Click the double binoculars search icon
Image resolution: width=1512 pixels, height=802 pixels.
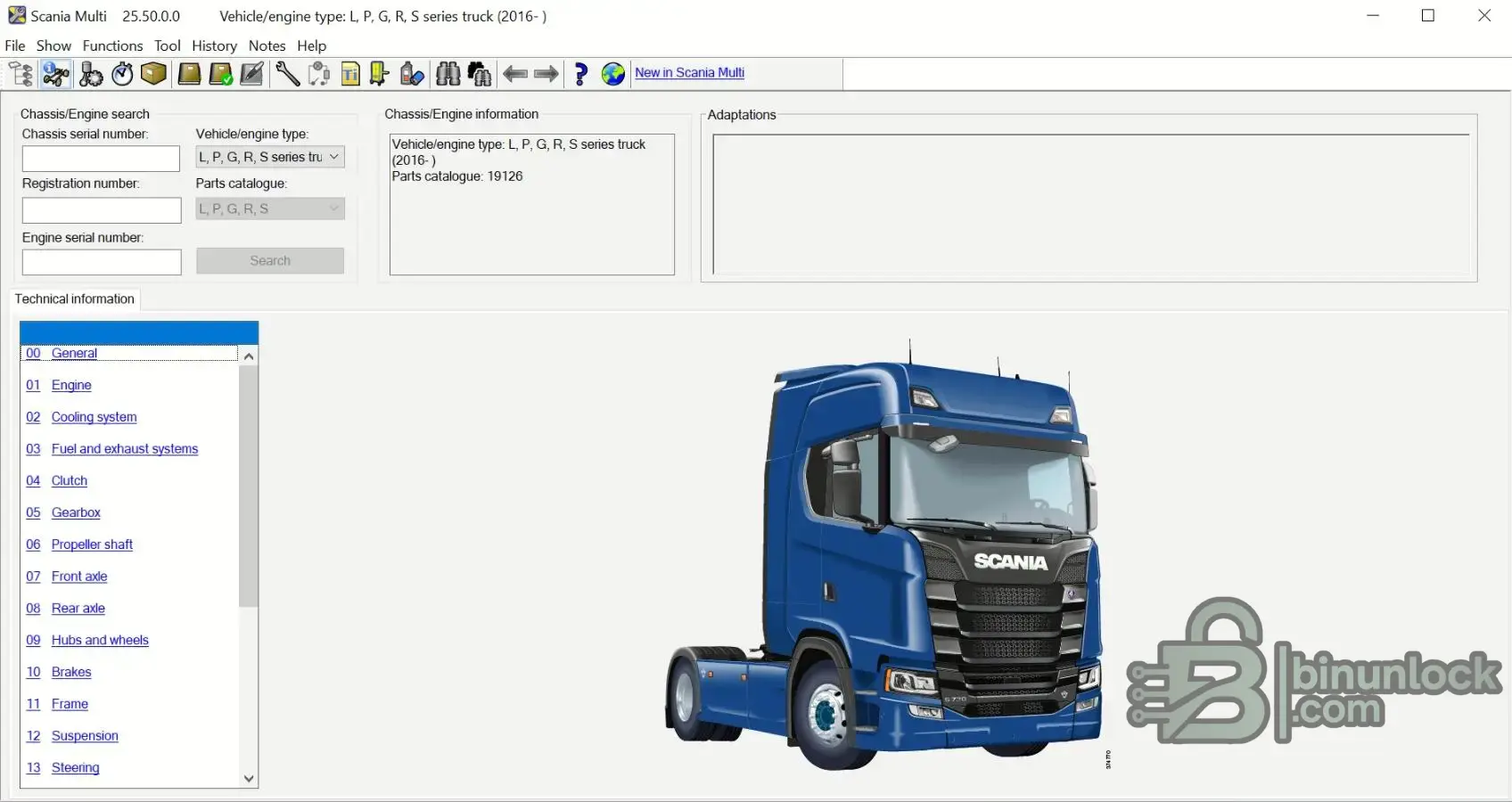coord(480,74)
